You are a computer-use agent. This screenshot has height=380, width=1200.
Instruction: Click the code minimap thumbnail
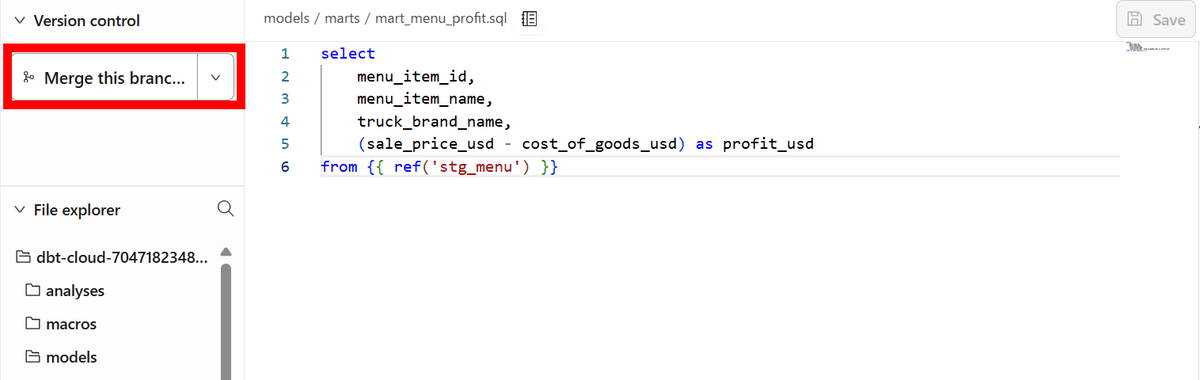click(1147, 47)
